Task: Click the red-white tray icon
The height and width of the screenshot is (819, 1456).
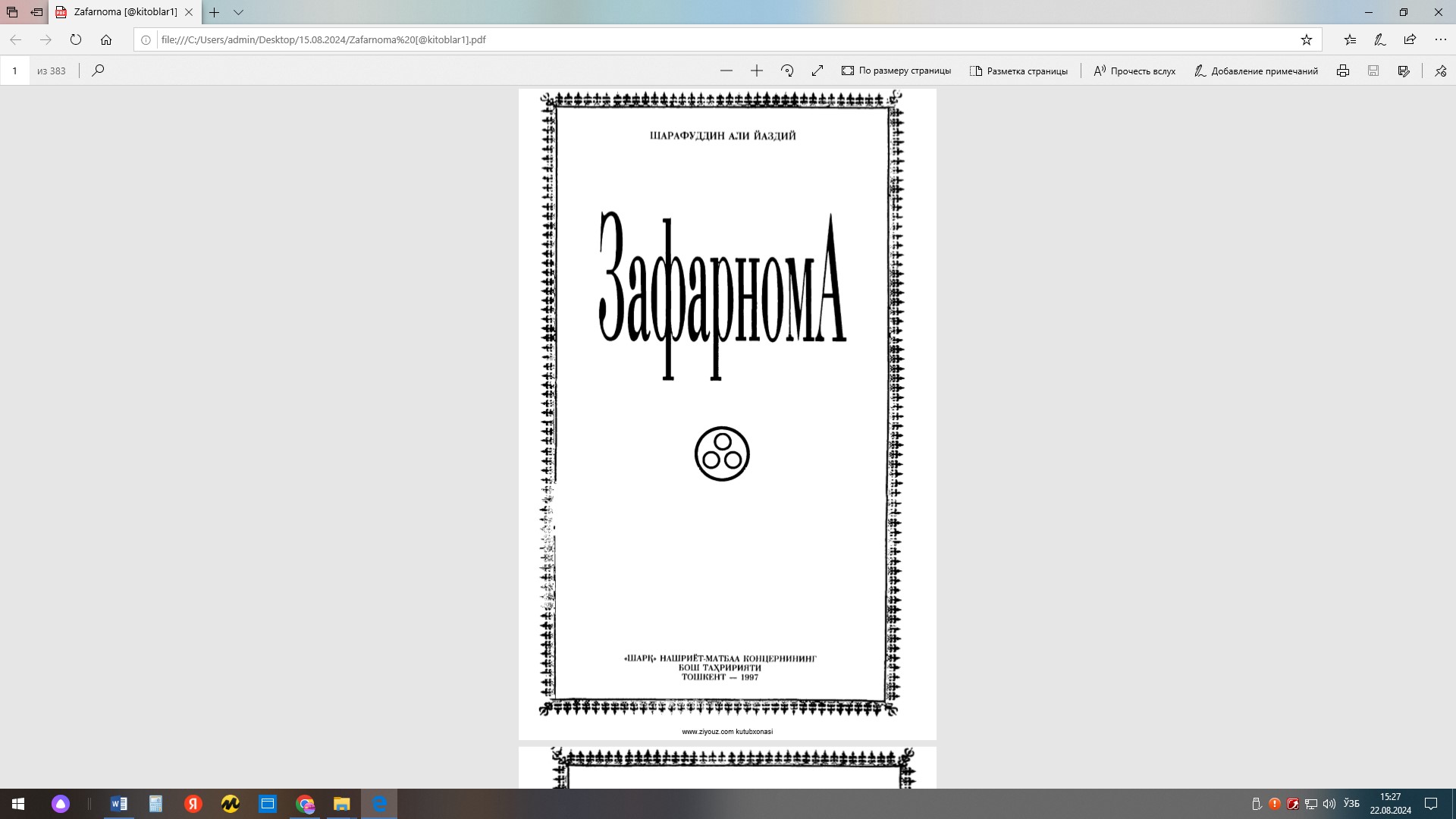Action: [x=1293, y=804]
